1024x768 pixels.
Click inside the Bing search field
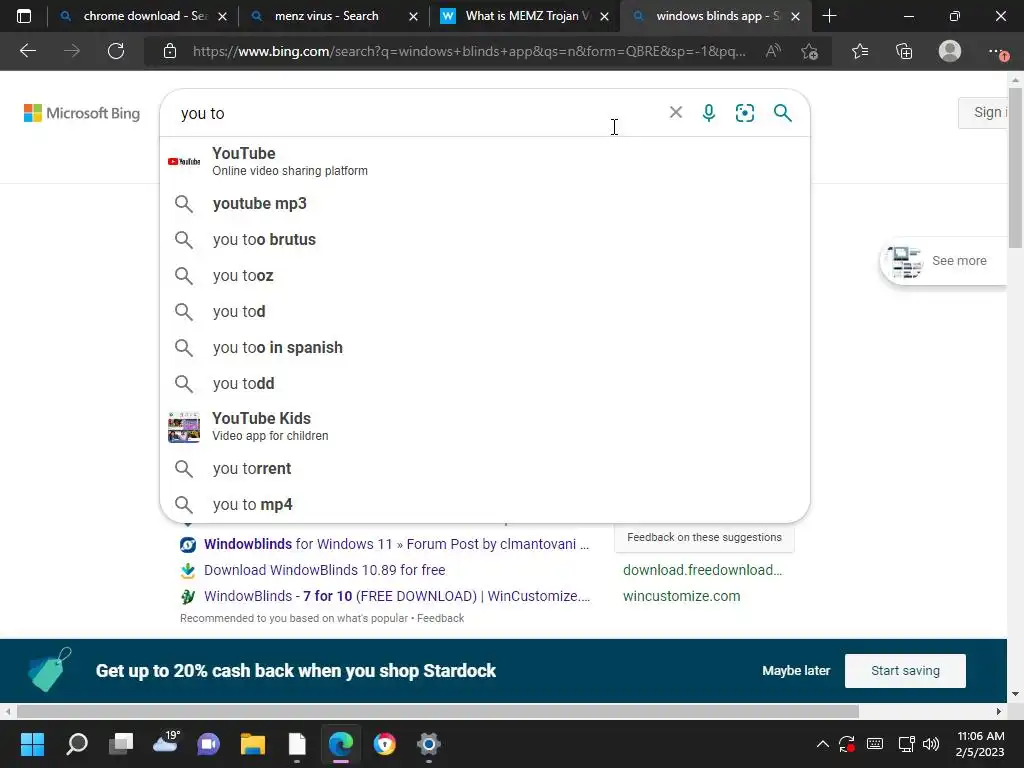tap(418, 113)
